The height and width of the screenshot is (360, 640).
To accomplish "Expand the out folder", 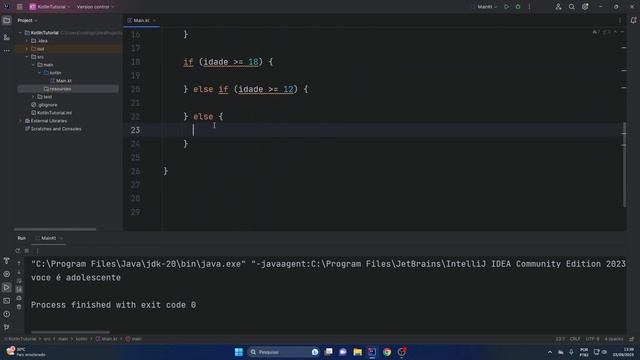I will (27, 49).
